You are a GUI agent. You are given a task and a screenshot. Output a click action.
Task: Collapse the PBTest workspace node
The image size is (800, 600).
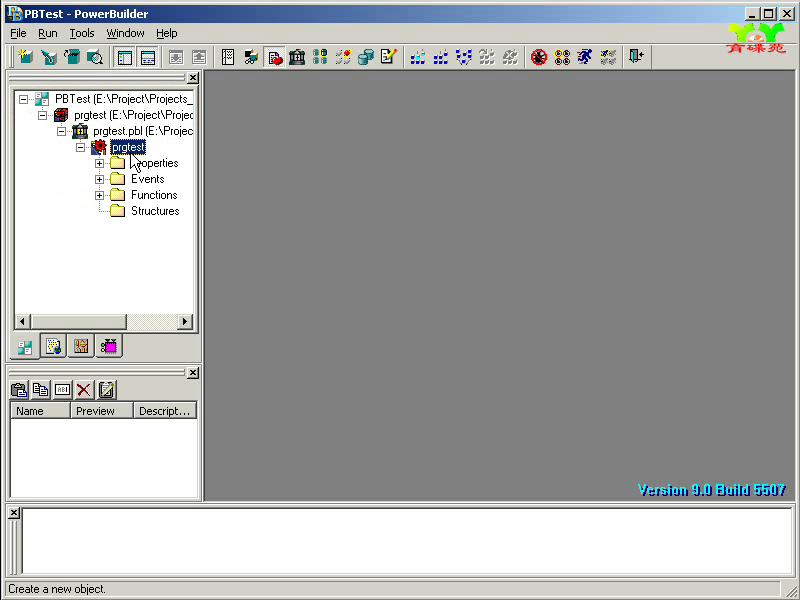[23, 99]
